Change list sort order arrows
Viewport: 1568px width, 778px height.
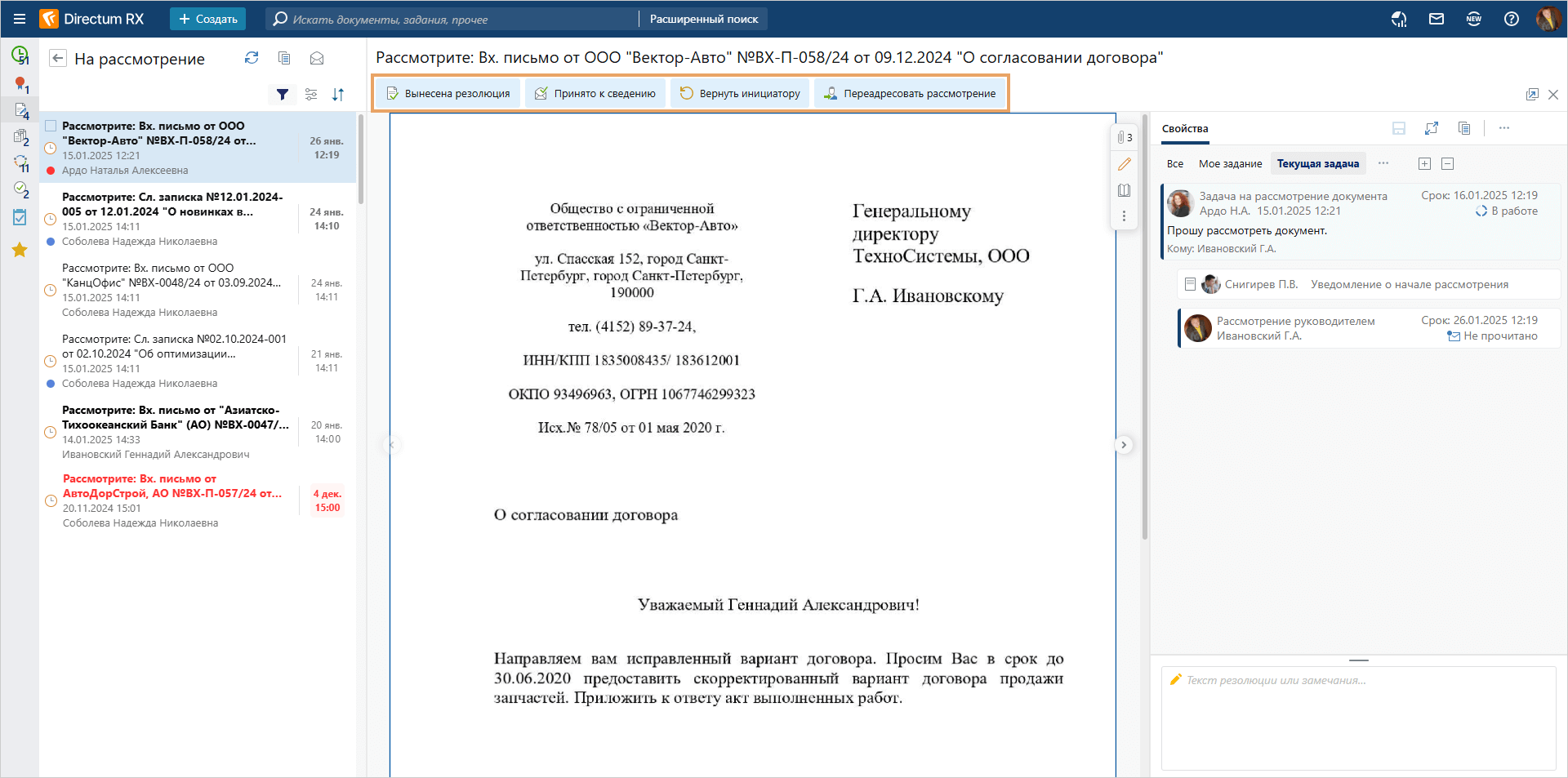point(338,95)
